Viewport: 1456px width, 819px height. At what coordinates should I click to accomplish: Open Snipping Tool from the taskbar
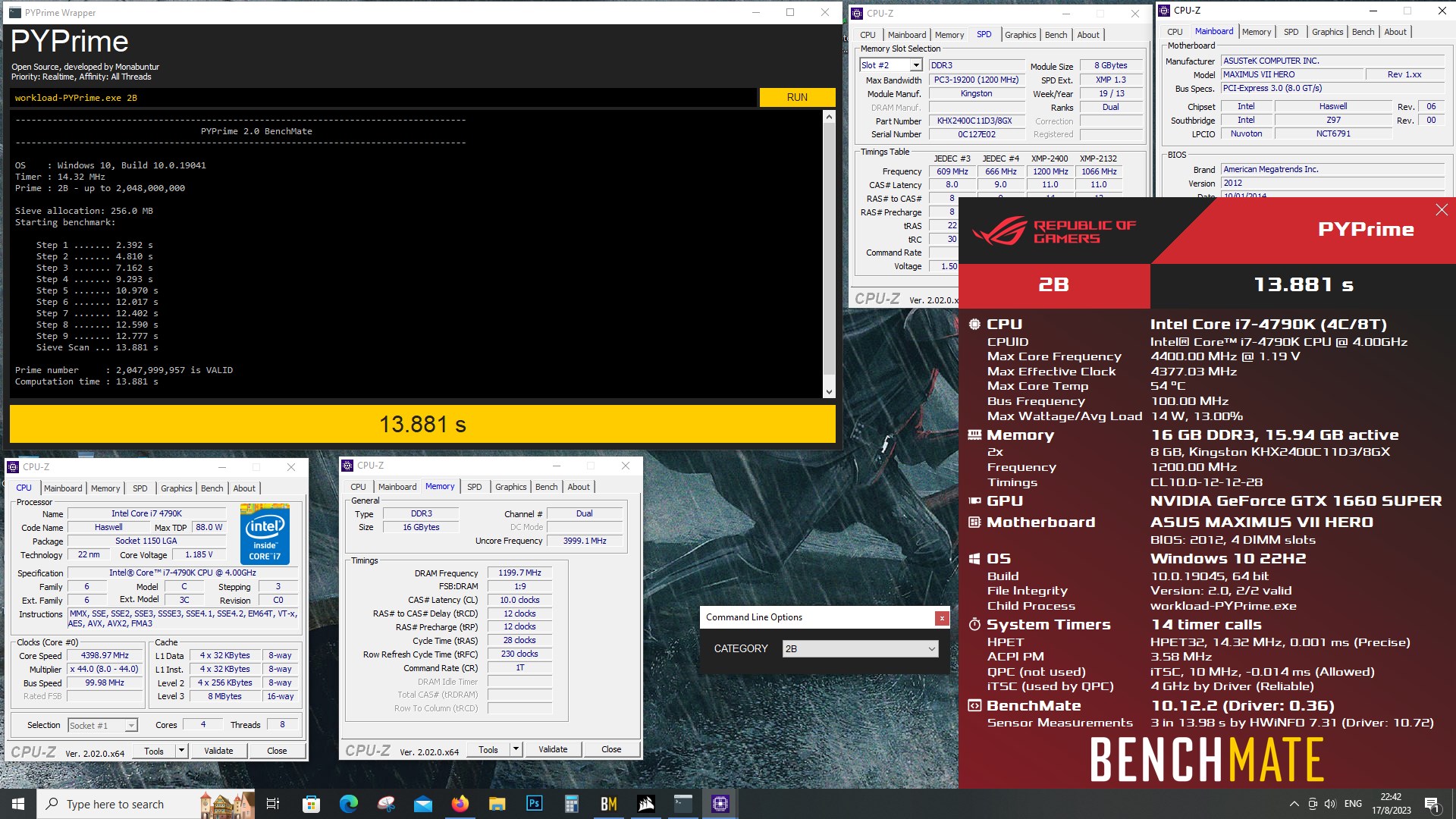(386, 804)
